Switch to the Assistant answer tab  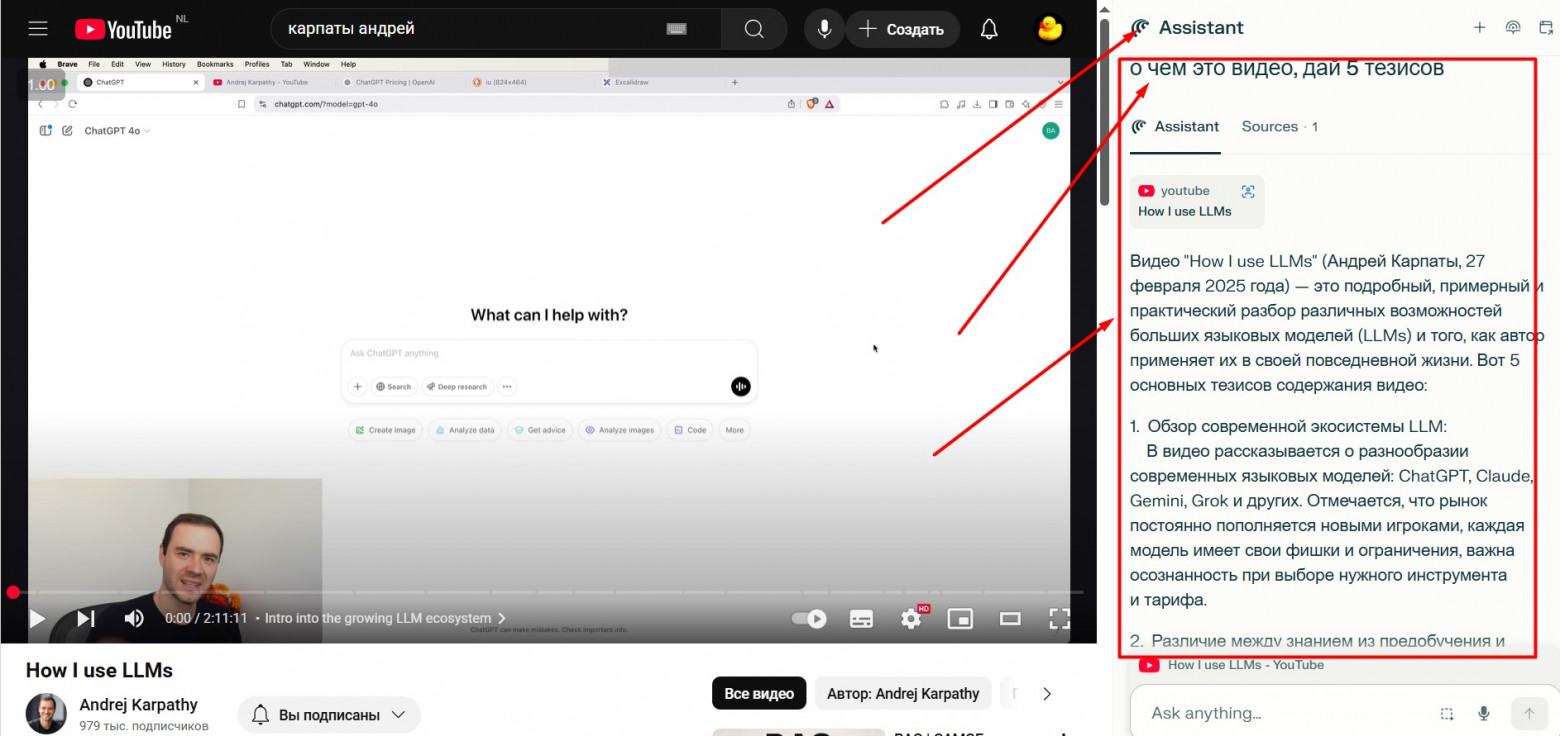pyautogui.click(x=1175, y=127)
